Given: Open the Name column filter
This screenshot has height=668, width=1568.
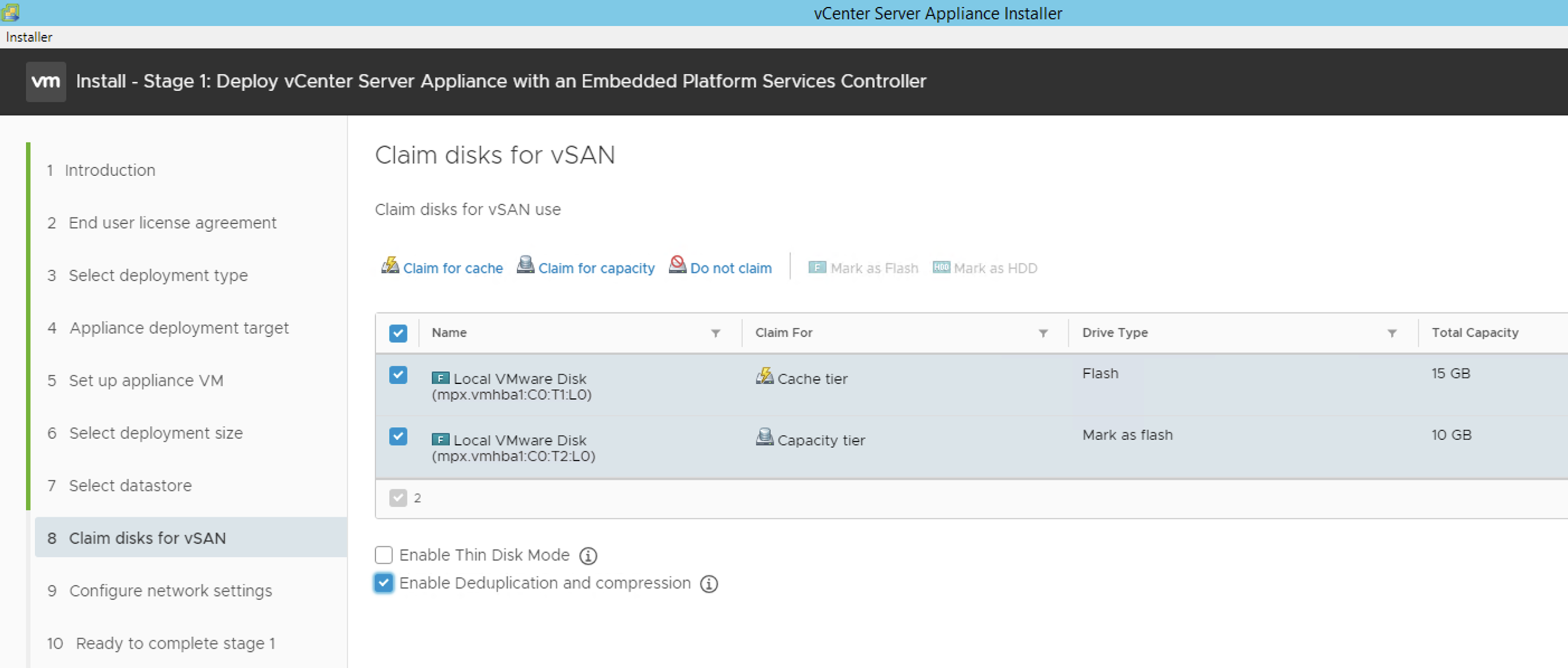Looking at the screenshot, I should click(716, 333).
